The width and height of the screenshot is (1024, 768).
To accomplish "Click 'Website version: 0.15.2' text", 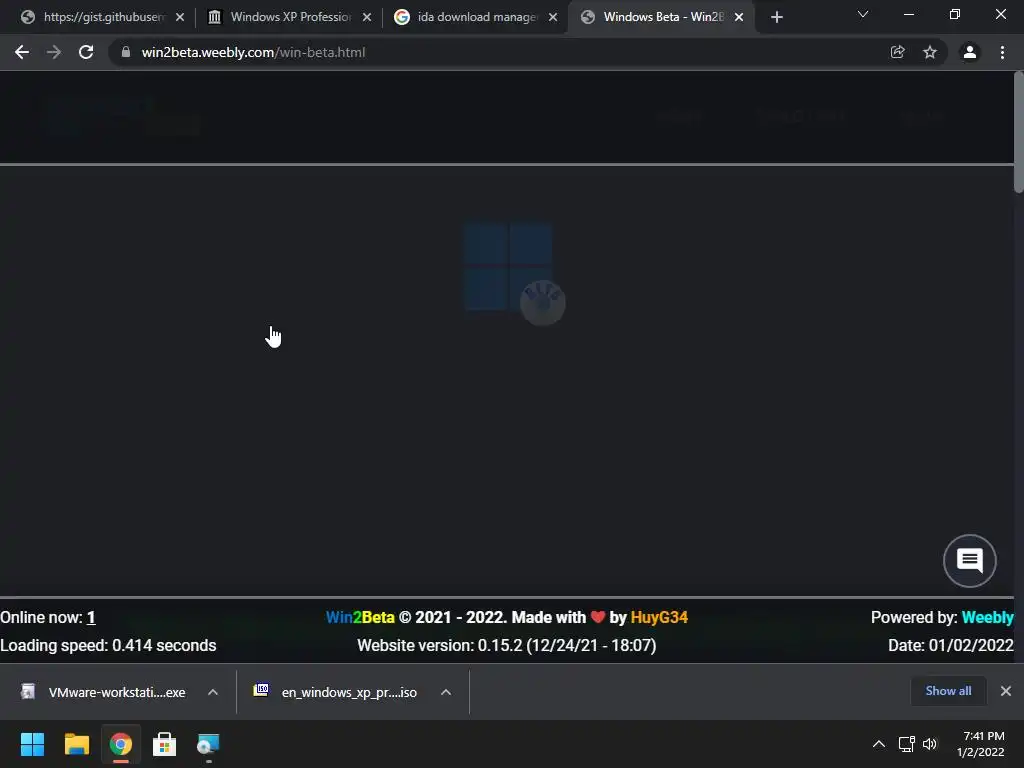I will point(507,645).
